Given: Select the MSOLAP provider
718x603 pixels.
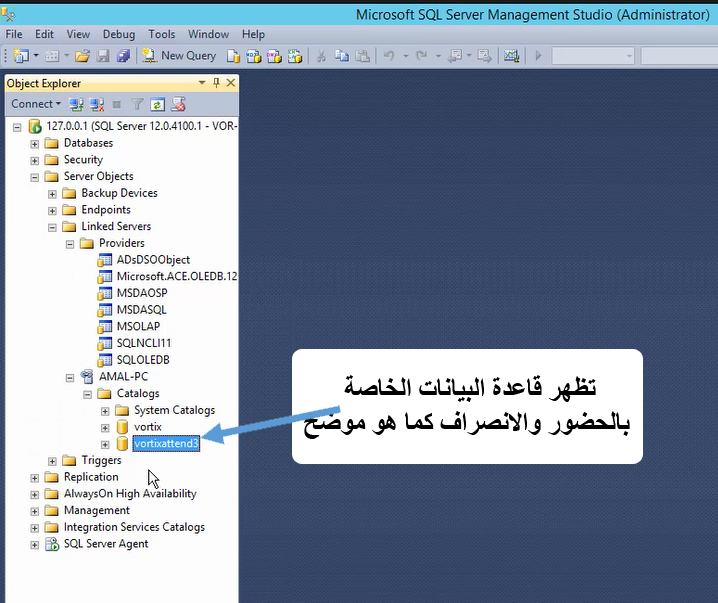Looking at the screenshot, I should pyautogui.click(x=138, y=326).
